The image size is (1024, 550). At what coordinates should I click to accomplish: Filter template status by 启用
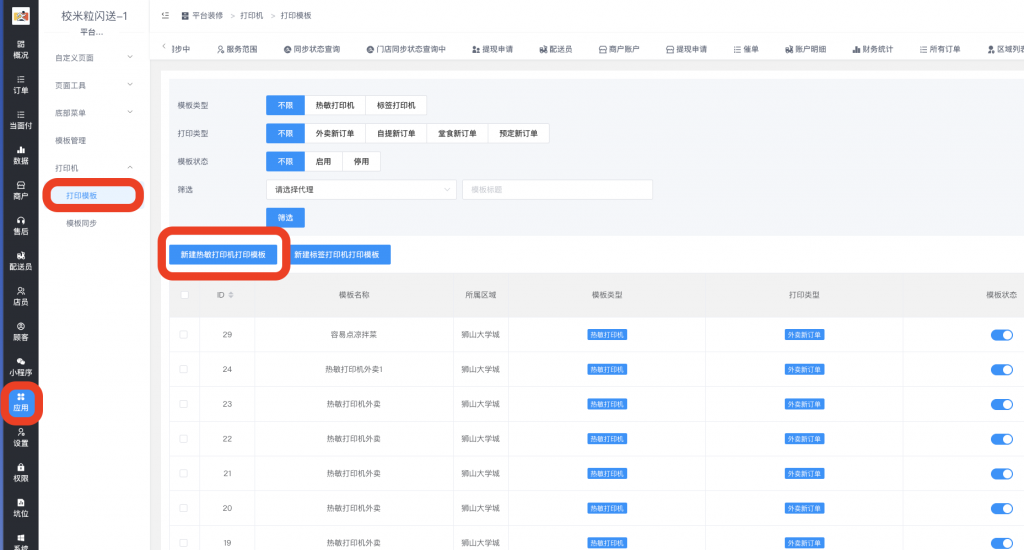(323, 161)
